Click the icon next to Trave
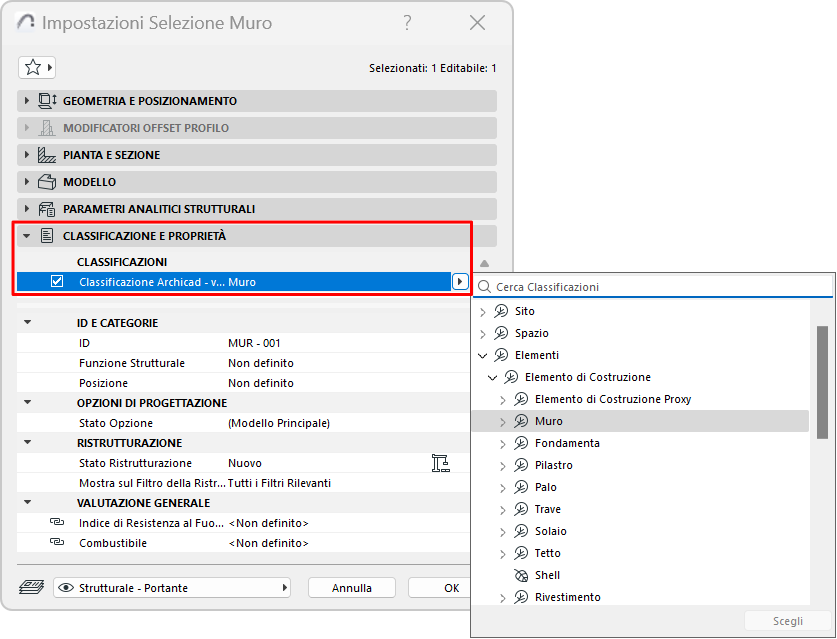The height and width of the screenshot is (639, 837). [x=521, y=509]
